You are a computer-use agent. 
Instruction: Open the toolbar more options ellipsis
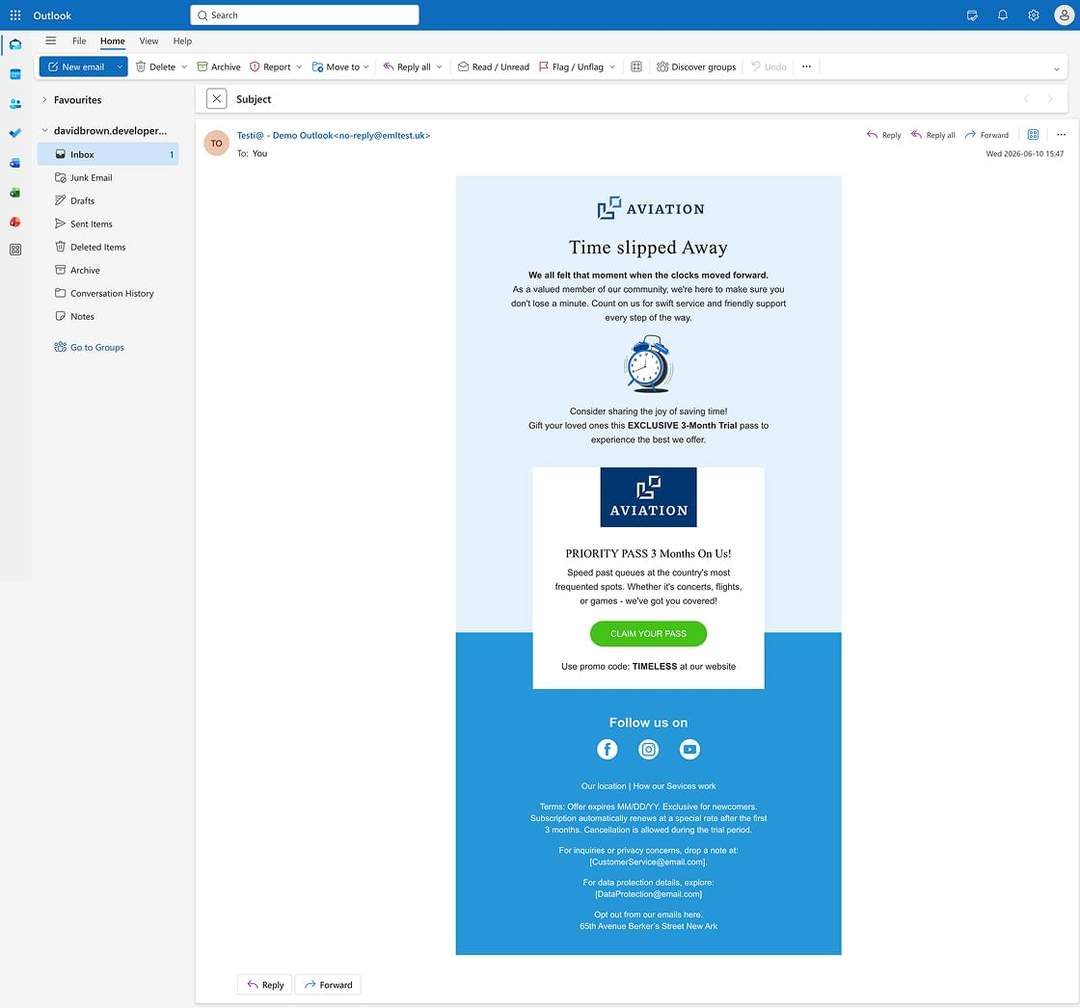click(x=807, y=67)
